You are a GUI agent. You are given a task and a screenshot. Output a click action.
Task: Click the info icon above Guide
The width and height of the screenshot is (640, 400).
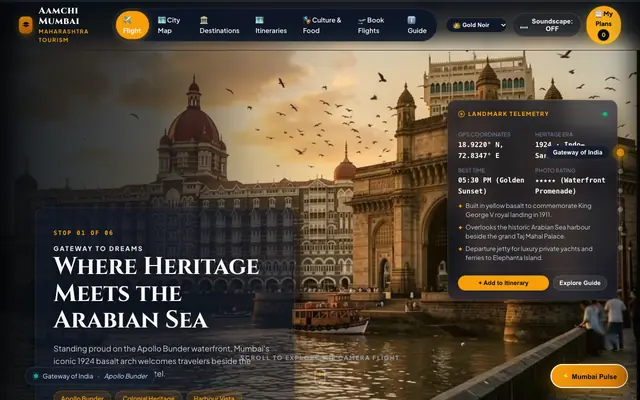(x=411, y=20)
